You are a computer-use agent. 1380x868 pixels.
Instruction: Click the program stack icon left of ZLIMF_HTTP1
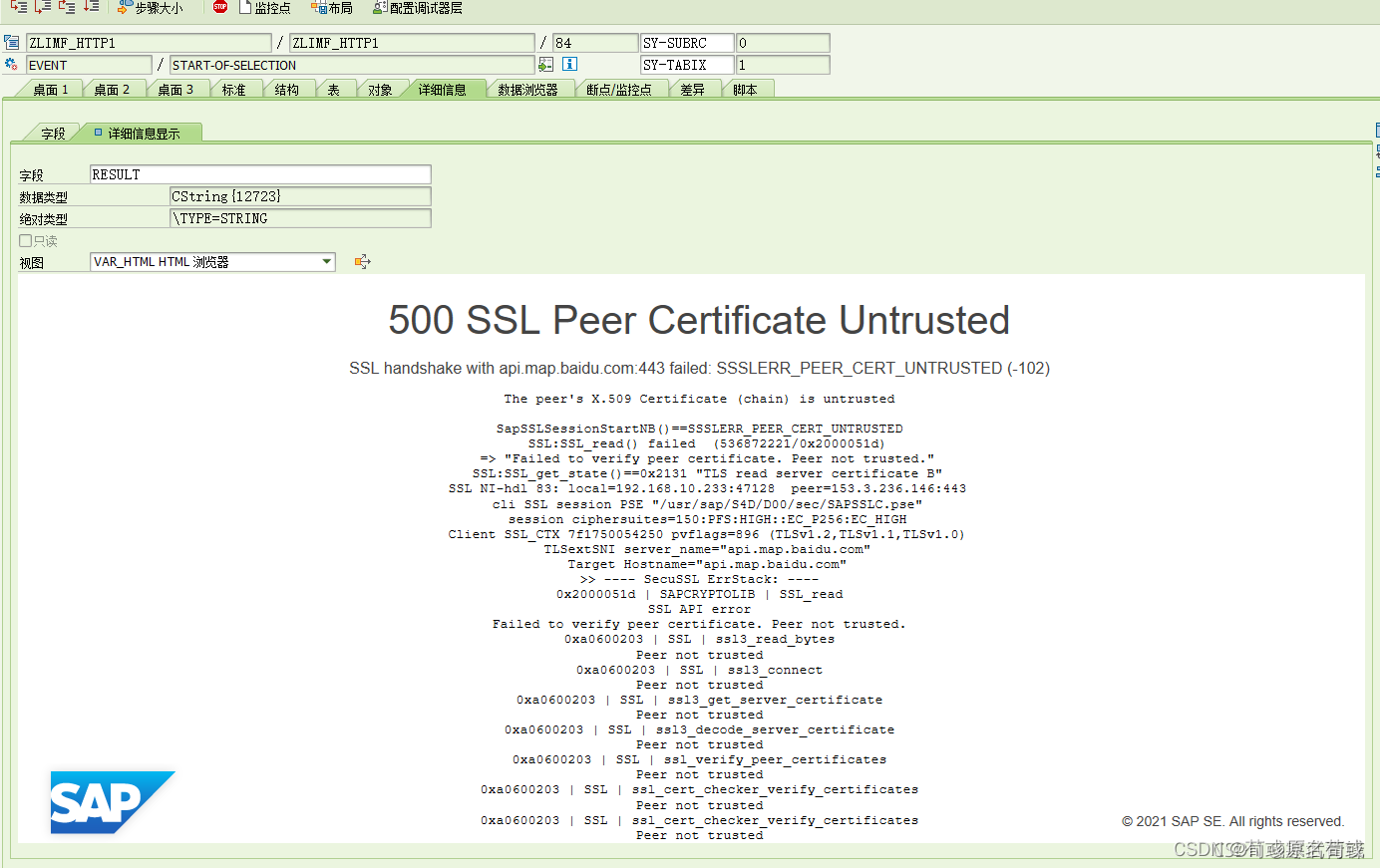pyautogui.click(x=12, y=43)
